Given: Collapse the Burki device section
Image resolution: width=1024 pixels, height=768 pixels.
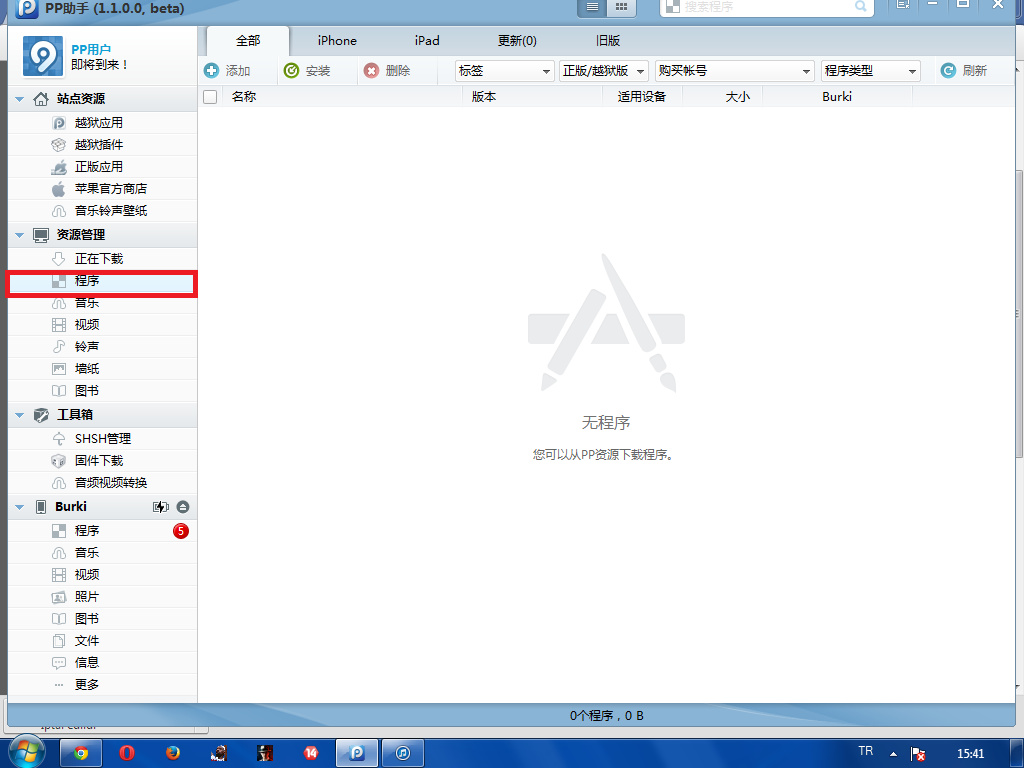Looking at the screenshot, I should pos(20,507).
